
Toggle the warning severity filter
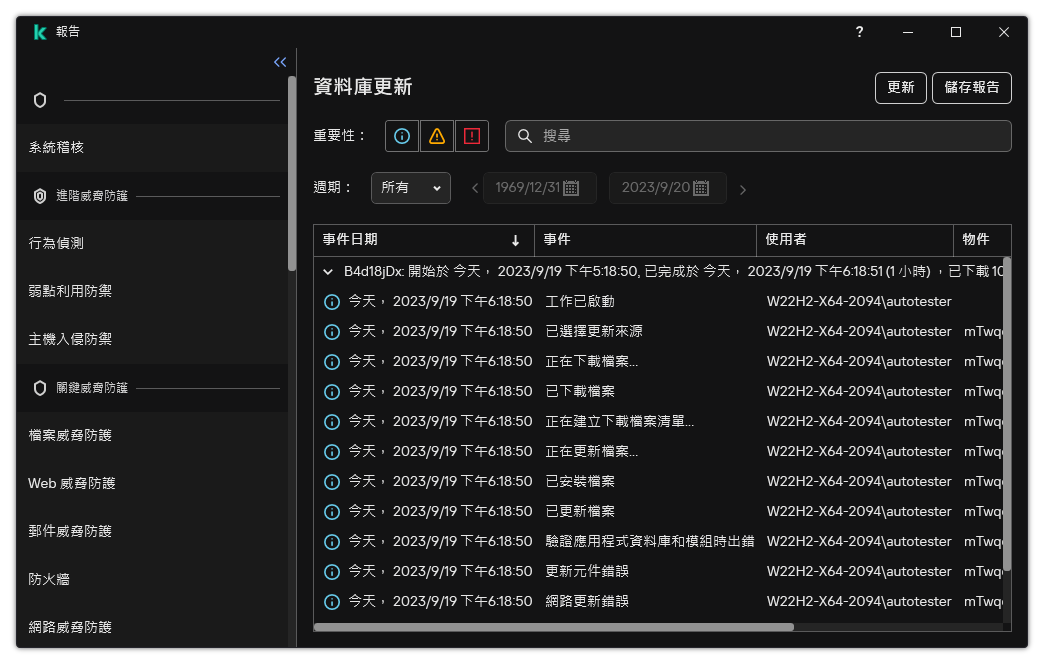pos(436,135)
